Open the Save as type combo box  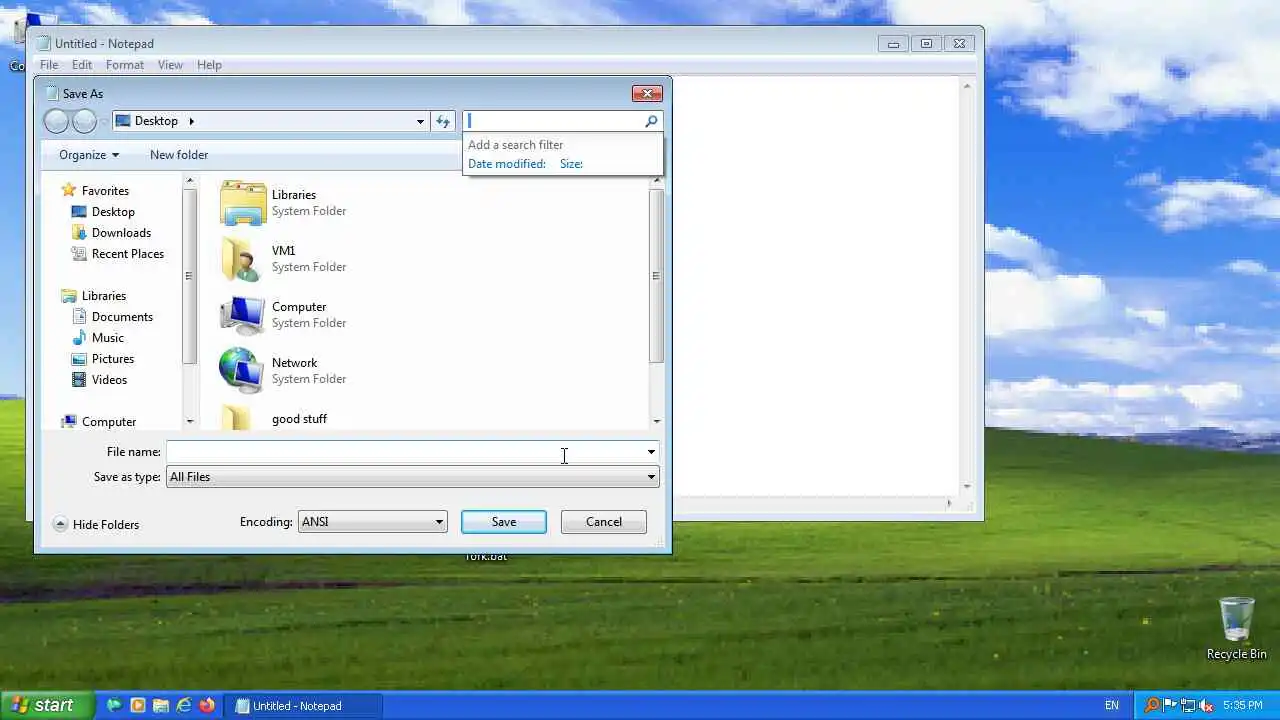click(x=412, y=477)
